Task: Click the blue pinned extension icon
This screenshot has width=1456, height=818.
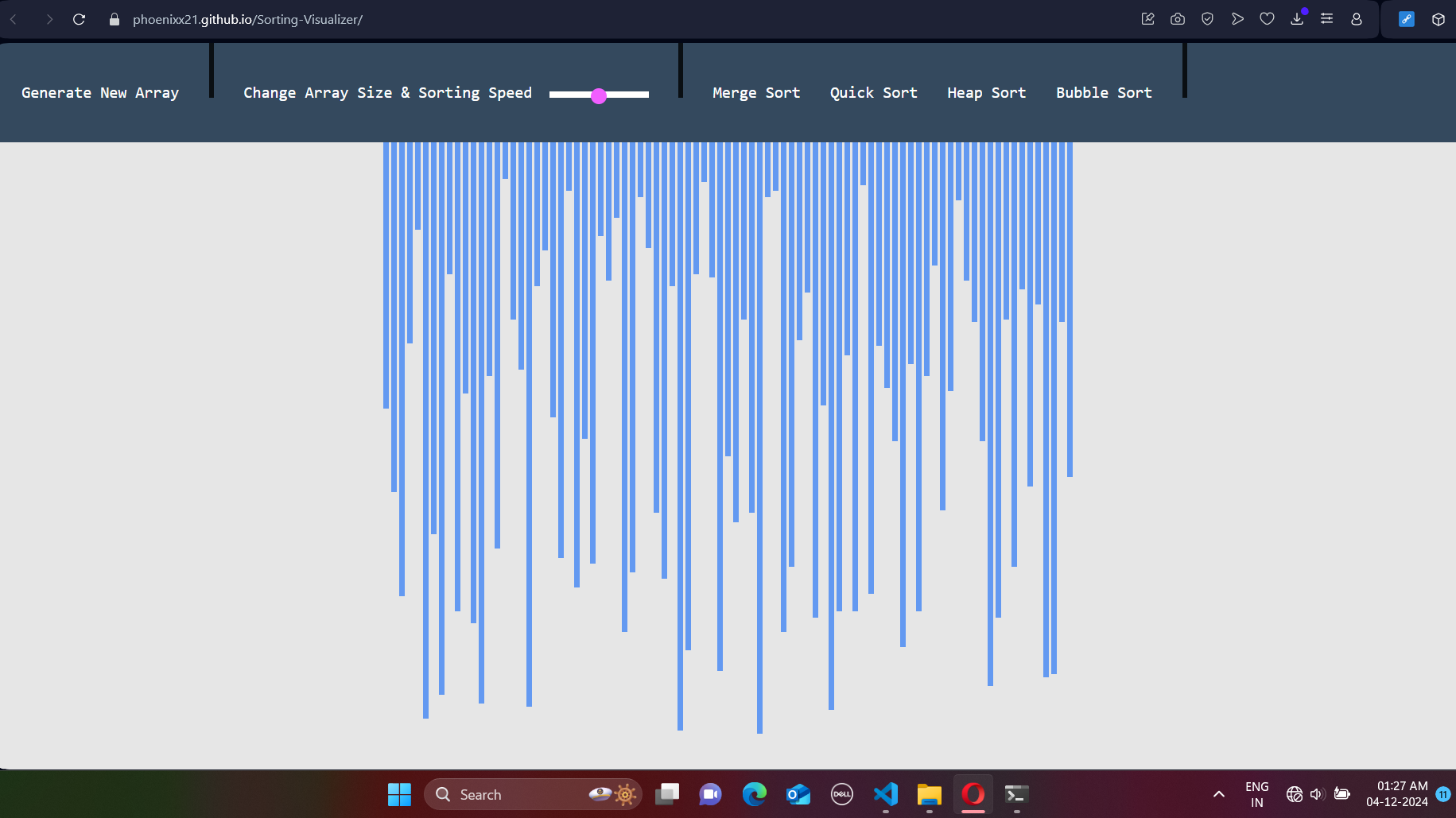Action: click(x=1406, y=19)
